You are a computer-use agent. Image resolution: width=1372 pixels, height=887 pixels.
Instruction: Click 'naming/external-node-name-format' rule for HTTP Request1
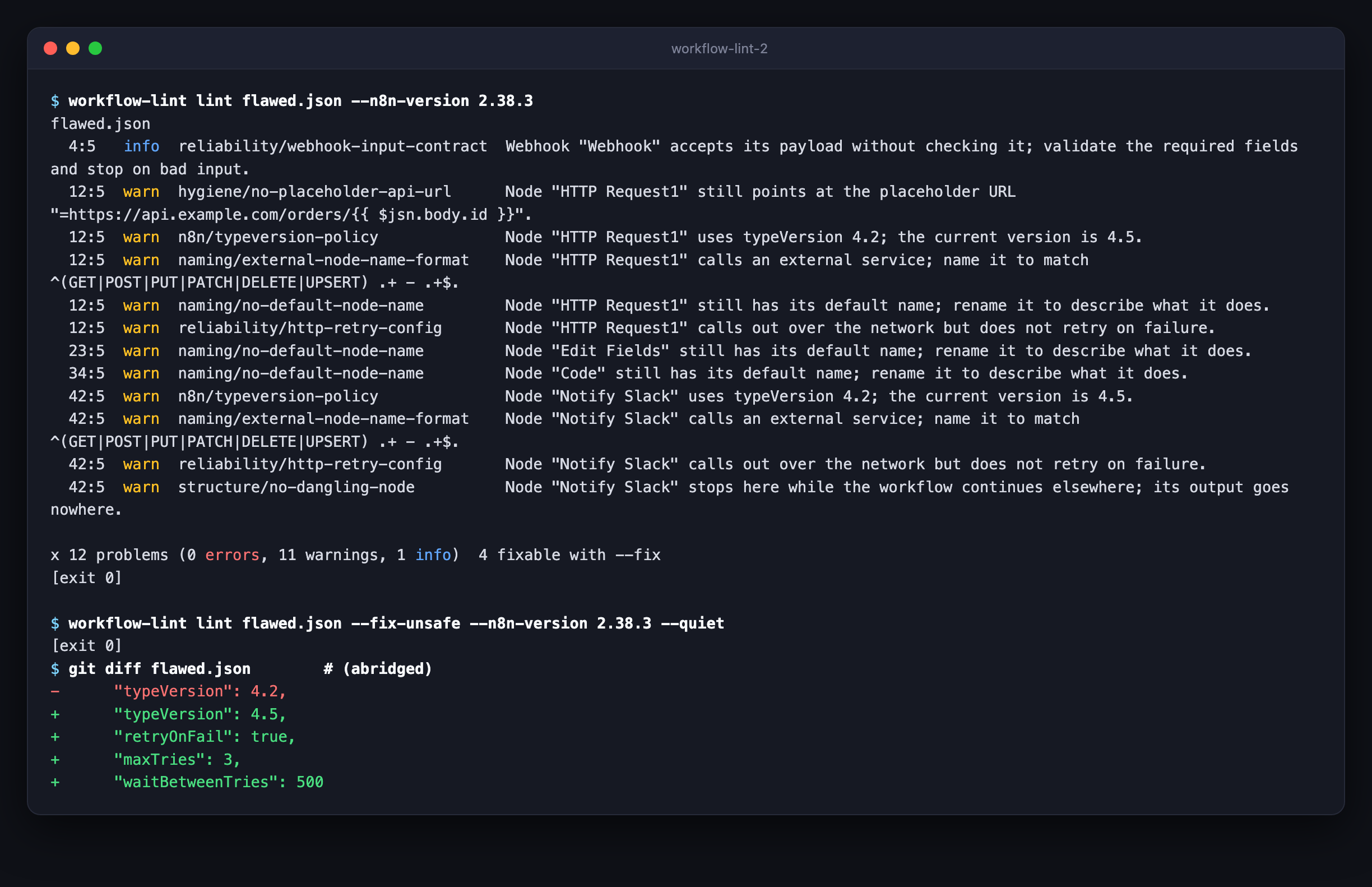click(323, 260)
